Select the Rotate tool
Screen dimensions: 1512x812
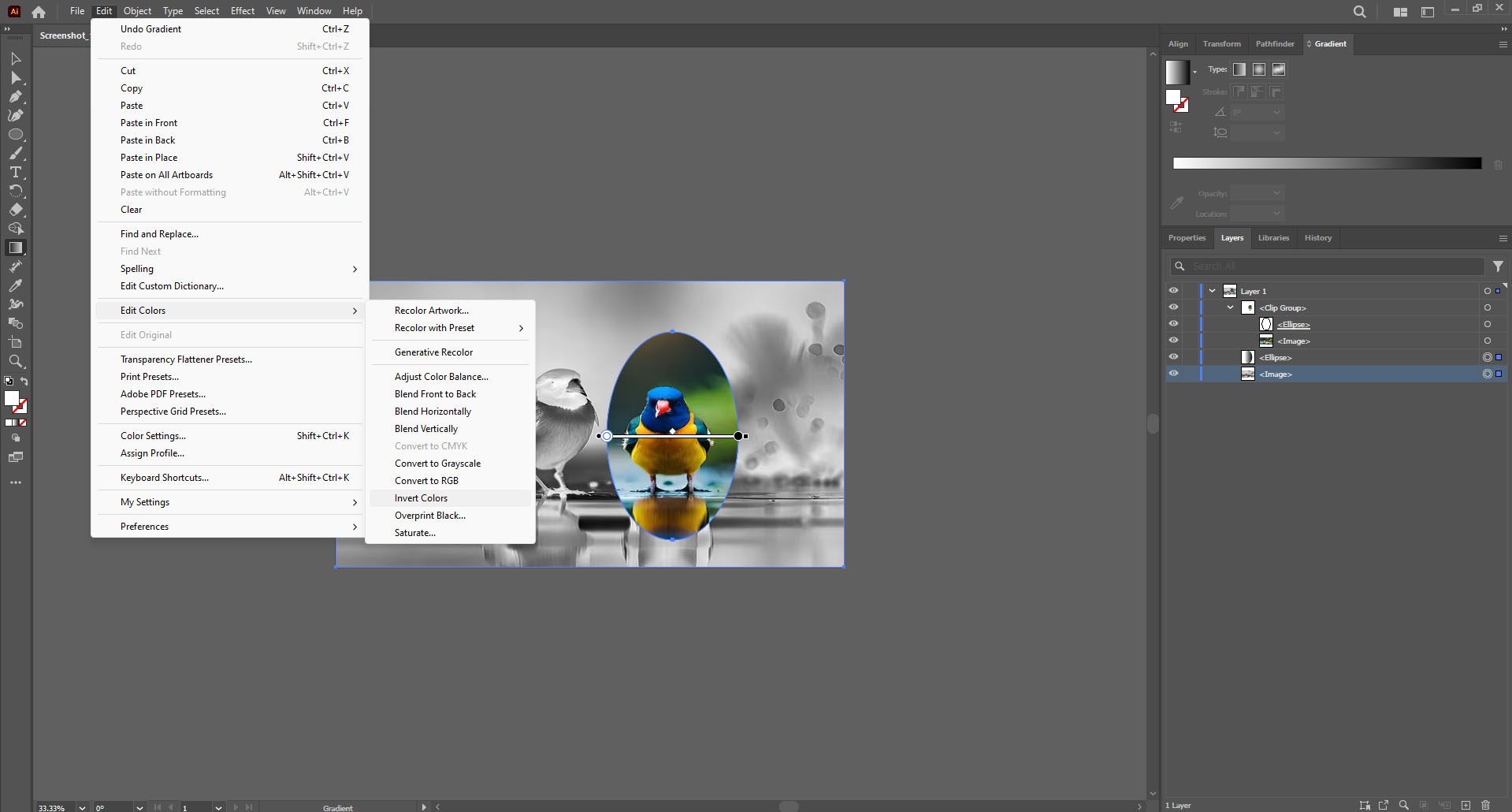pyautogui.click(x=16, y=191)
